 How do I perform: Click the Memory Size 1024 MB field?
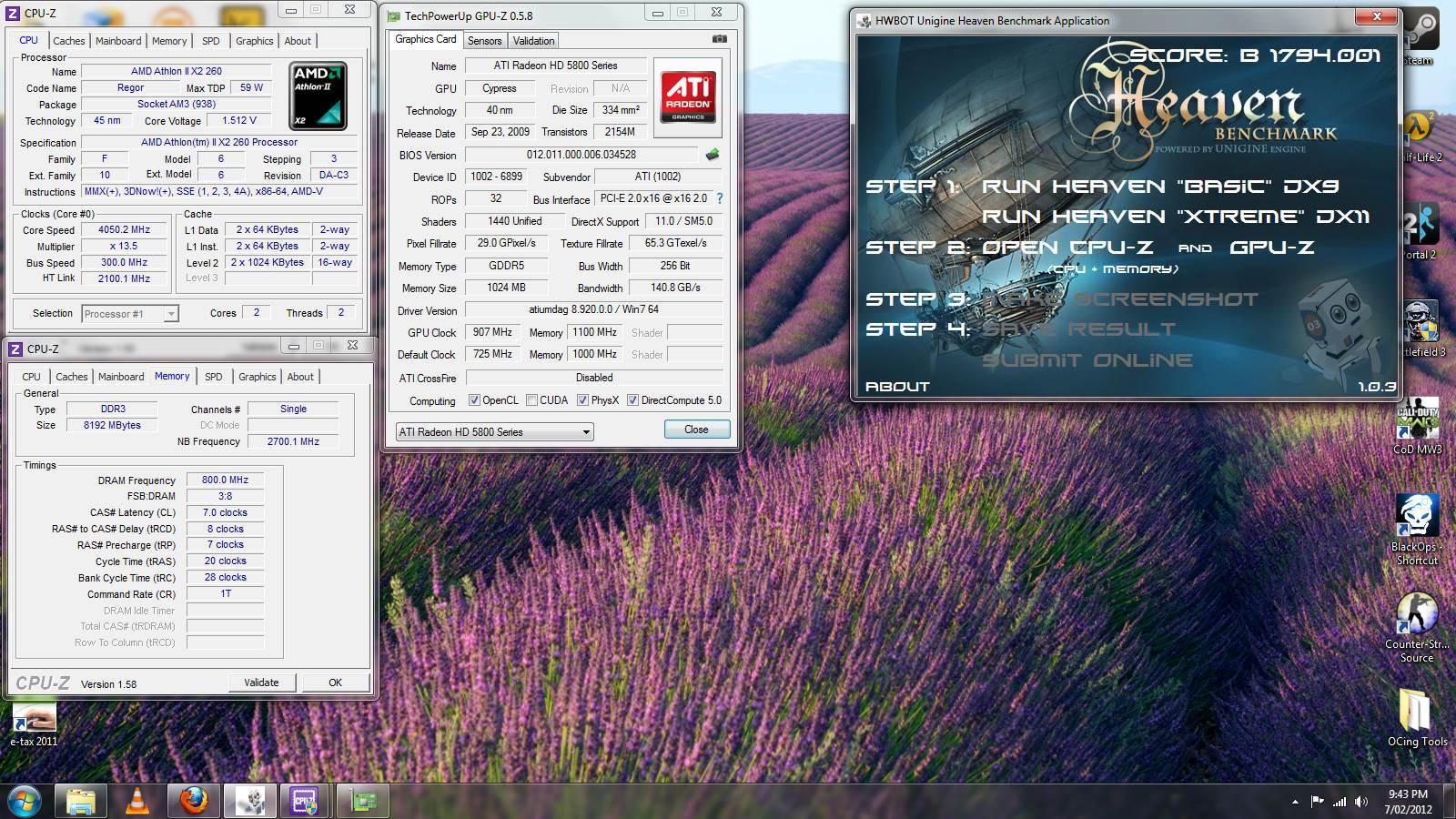coord(507,288)
